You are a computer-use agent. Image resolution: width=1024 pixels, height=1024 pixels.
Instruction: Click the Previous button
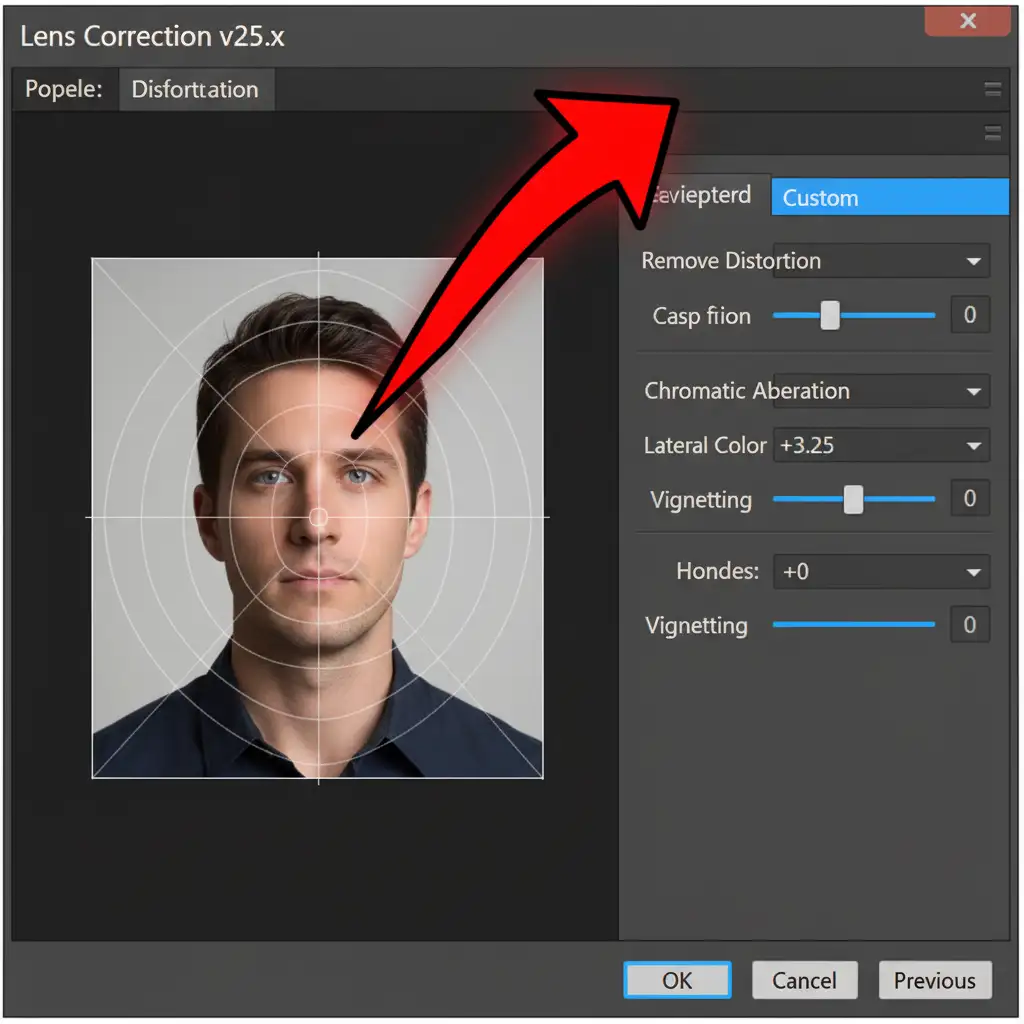point(934,980)
